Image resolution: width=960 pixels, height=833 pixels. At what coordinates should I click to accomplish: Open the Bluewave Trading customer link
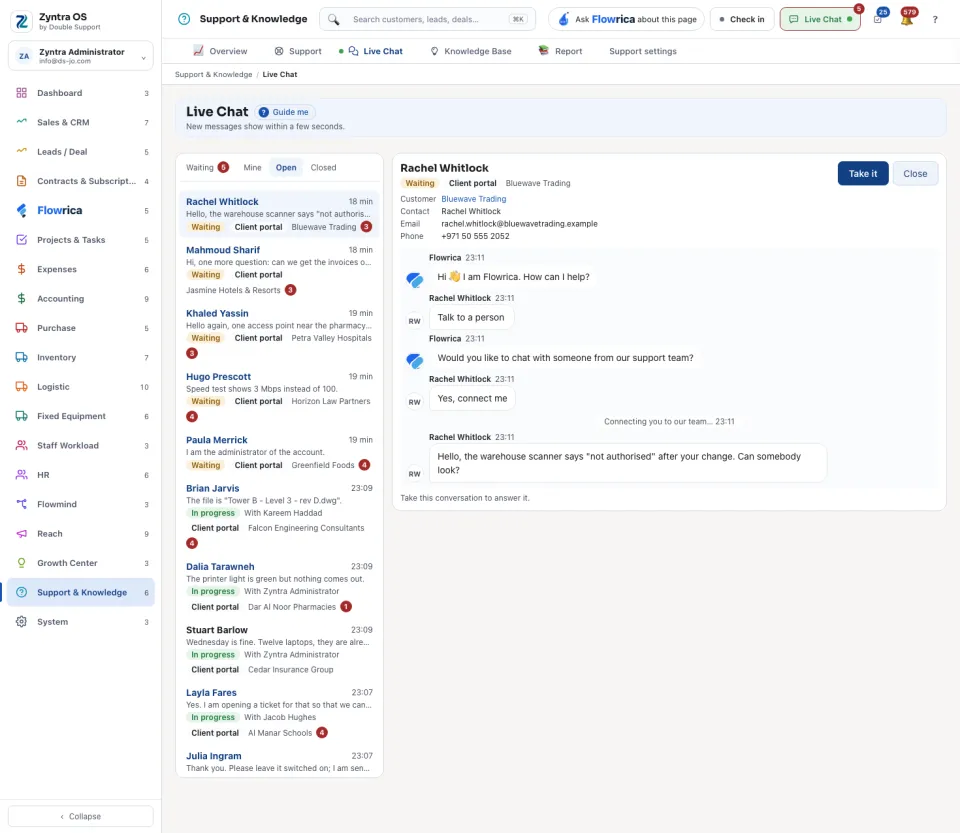473,199
